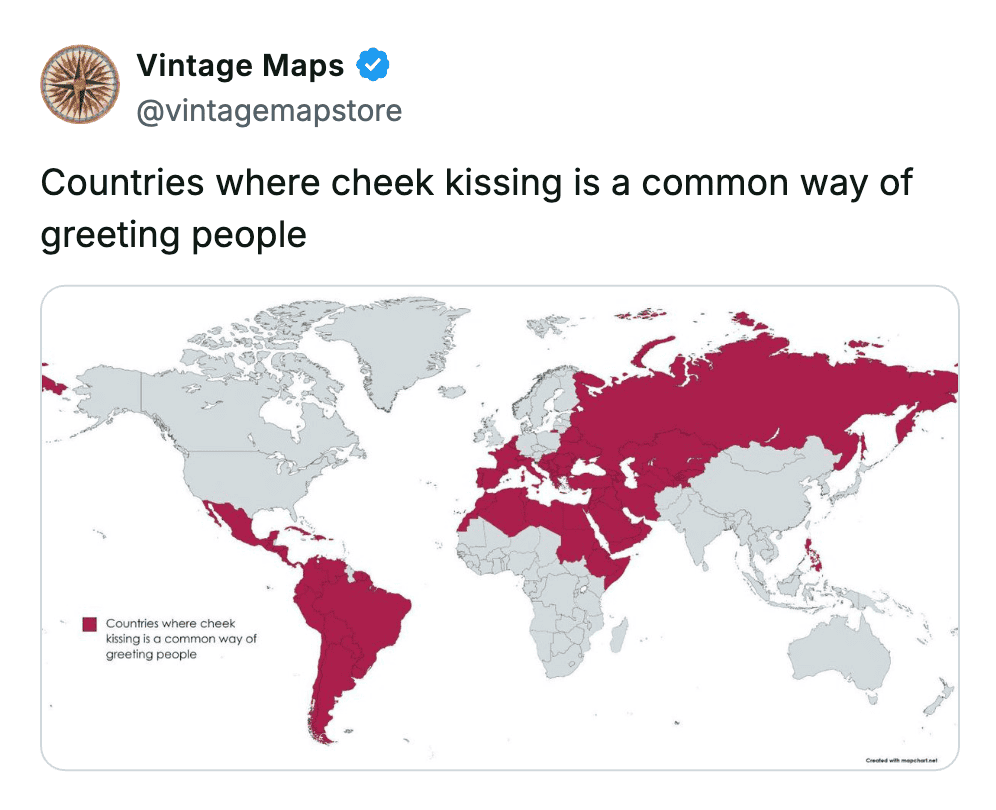The width and height of the screenshot is (996, 810).
Task: Open the Vintage Maps profile name
Action: (240, 66)
